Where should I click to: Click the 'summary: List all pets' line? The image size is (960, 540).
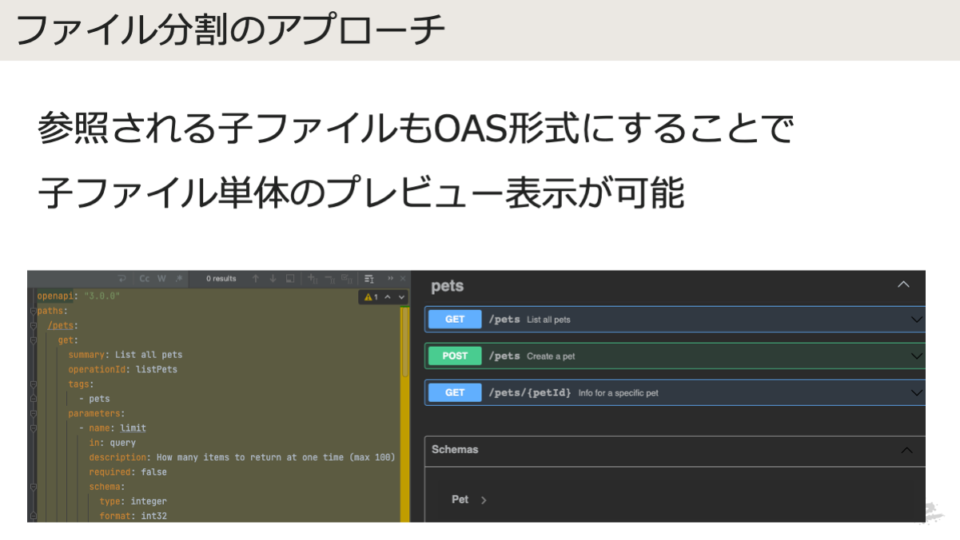click(126, 355)
